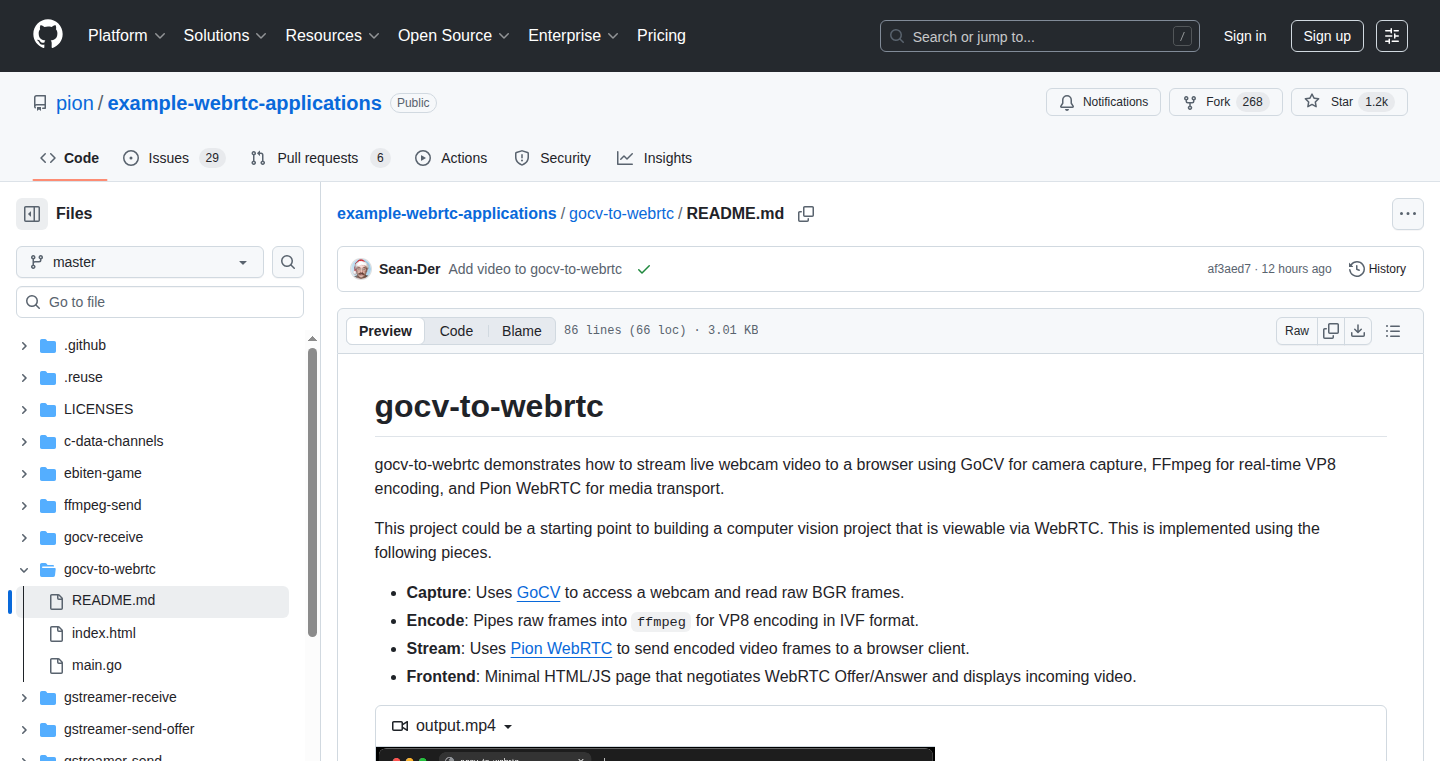Copy the file path icon next to README.md
Image resolution: width=1440 pixels, height=761 pixels.
click(x=806, y=214)
